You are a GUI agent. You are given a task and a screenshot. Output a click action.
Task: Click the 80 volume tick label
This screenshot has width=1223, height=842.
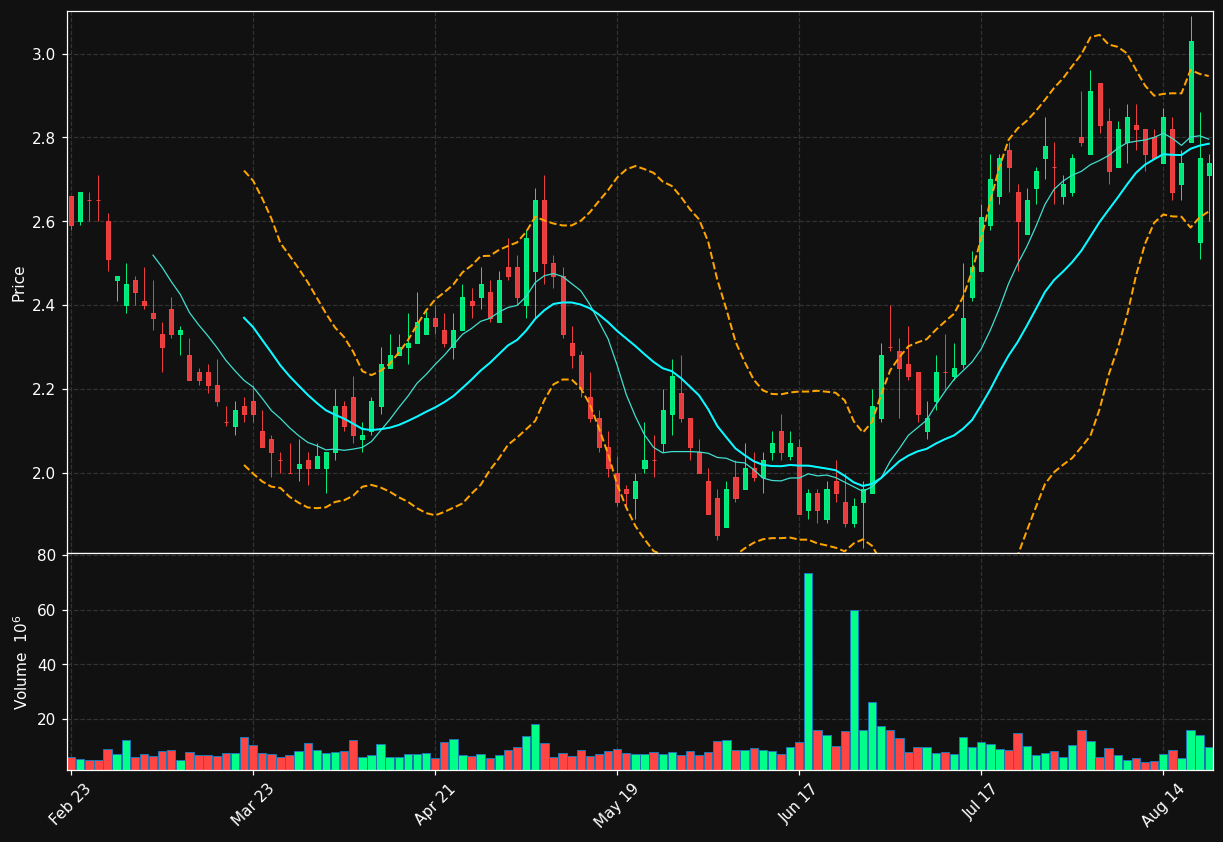click(46, 555)
